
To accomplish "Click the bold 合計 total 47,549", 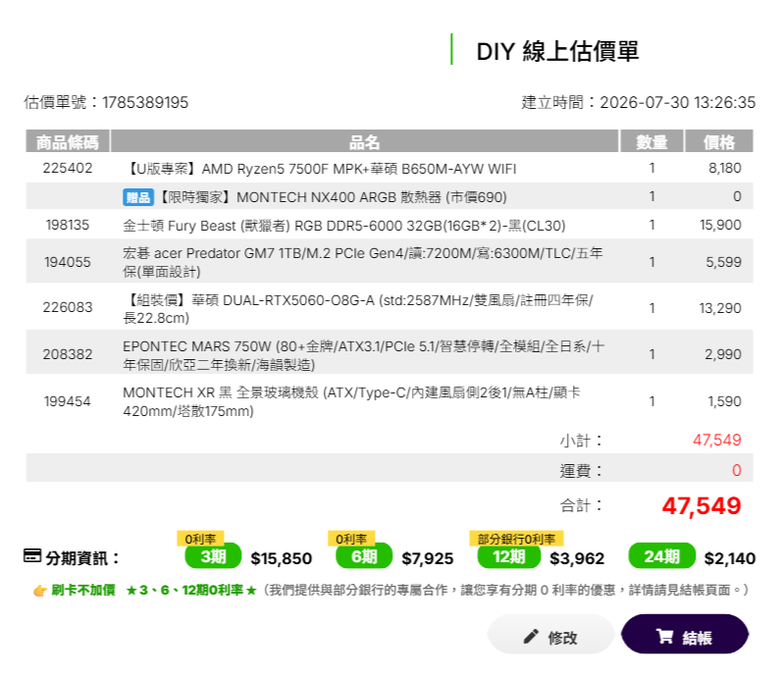I will click(x=701, y=506).
